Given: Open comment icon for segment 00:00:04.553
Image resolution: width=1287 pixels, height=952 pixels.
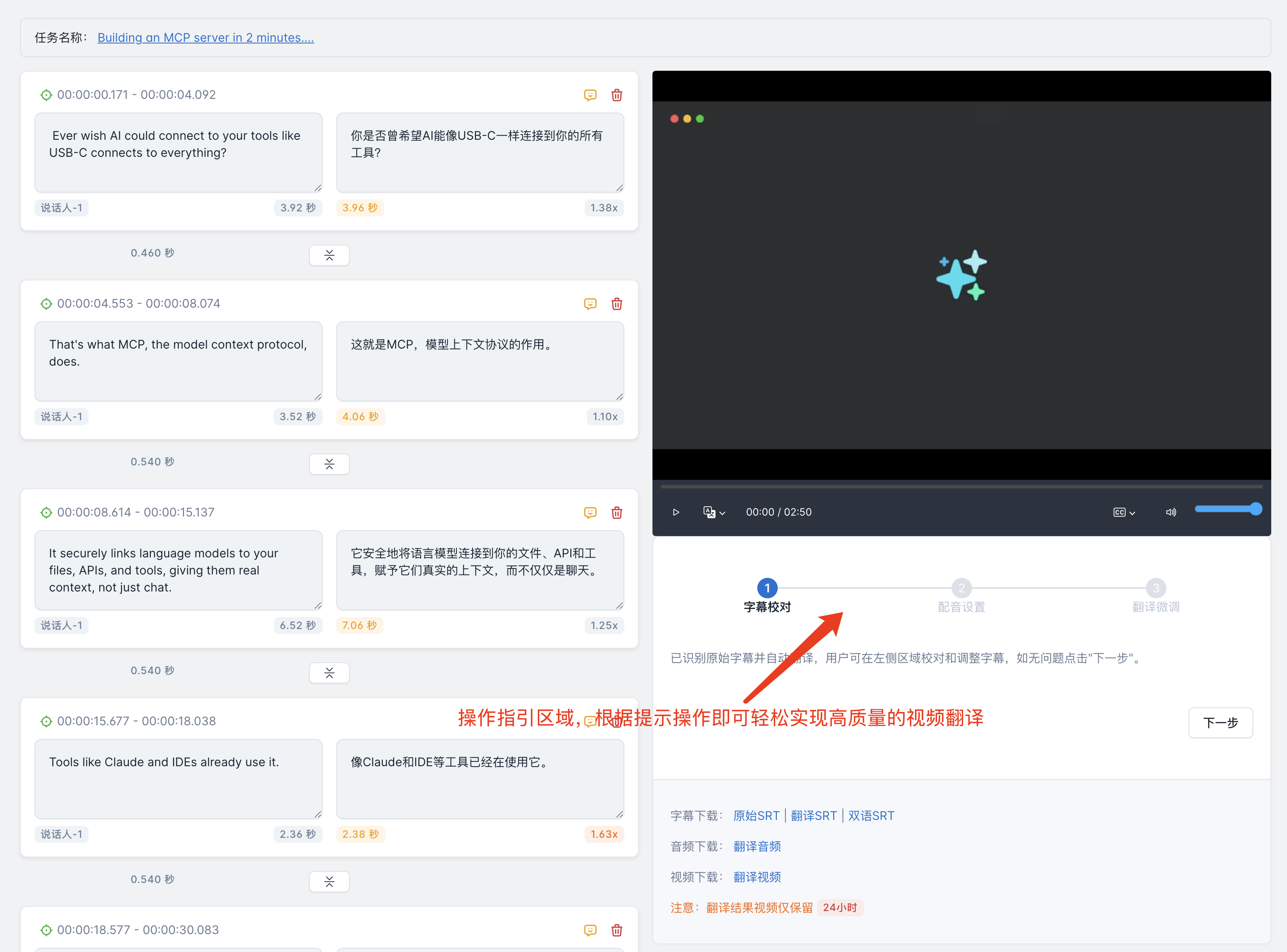Looking at the screenshot, I should [x=590, y=304].
